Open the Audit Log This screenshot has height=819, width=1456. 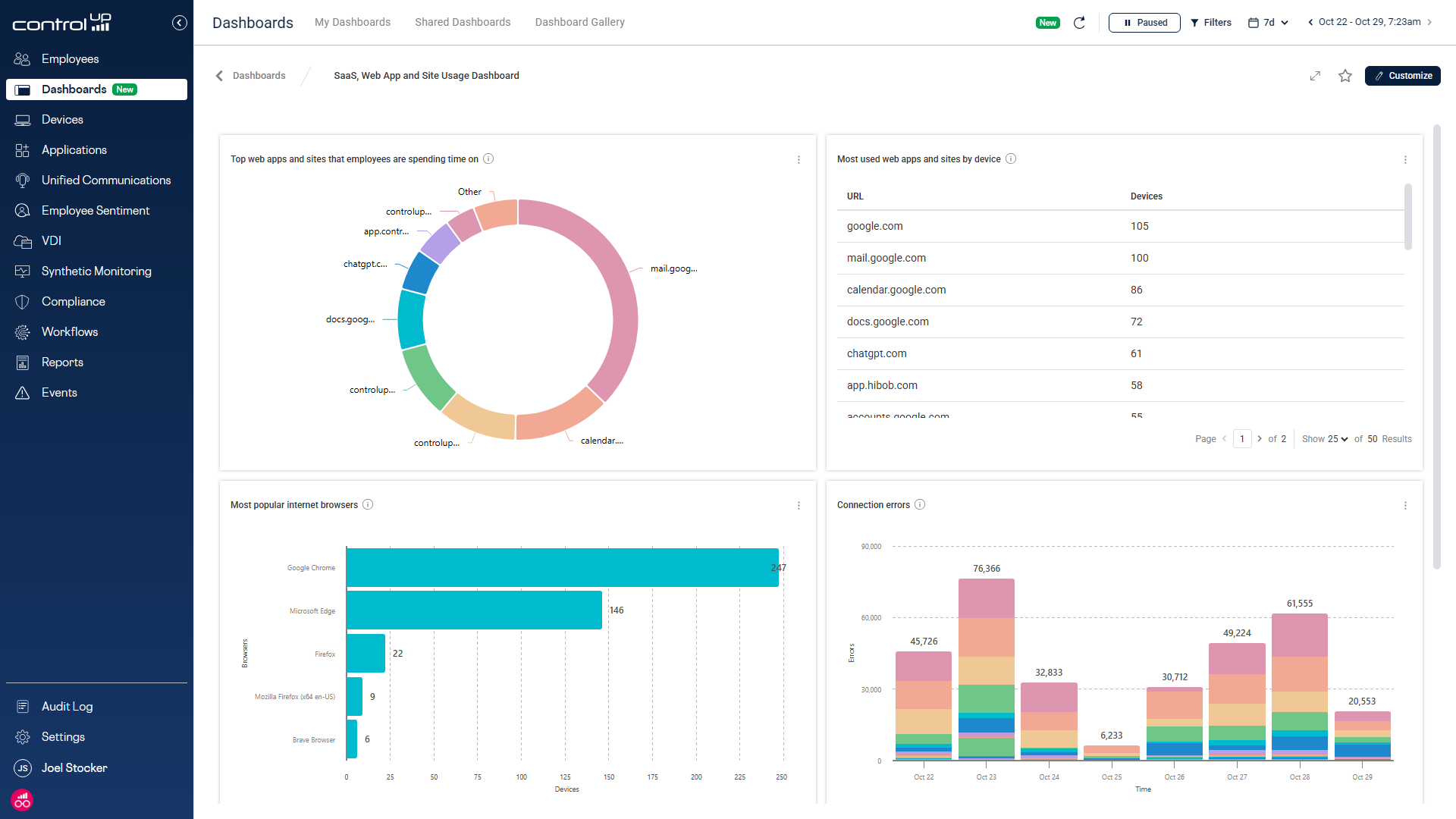(x=66, y=706)
